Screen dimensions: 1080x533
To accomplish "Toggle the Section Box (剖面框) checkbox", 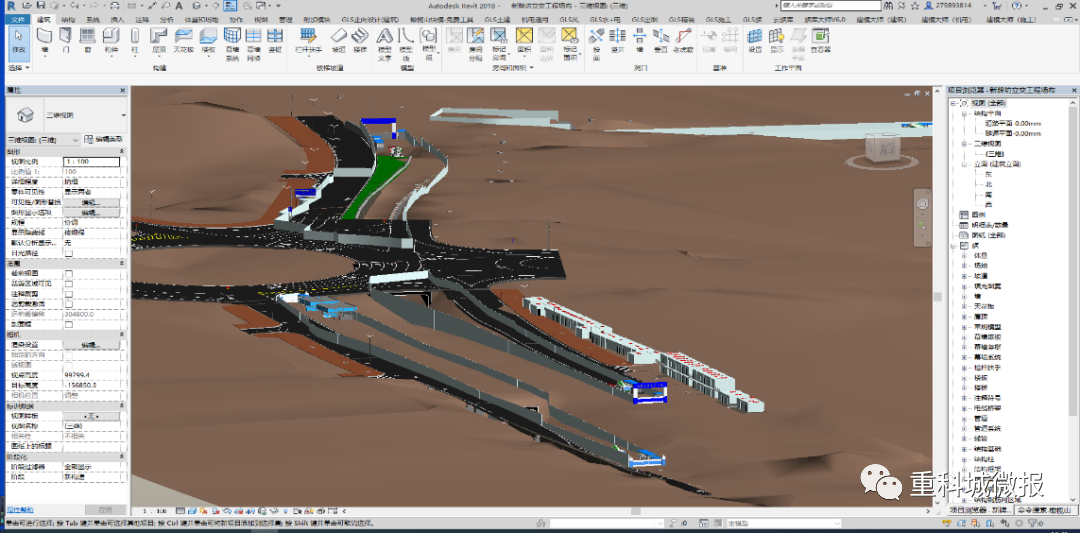I will pos(68,324).
